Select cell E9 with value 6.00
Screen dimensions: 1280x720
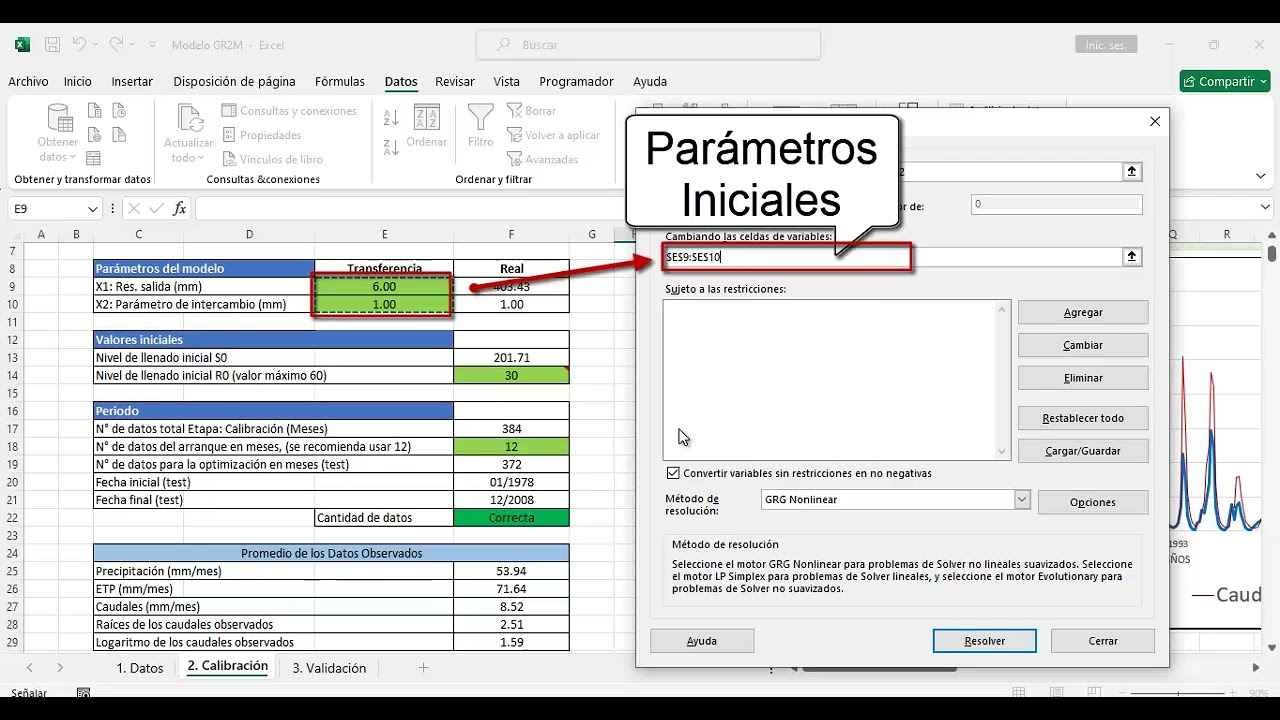(x=384, y=287)
